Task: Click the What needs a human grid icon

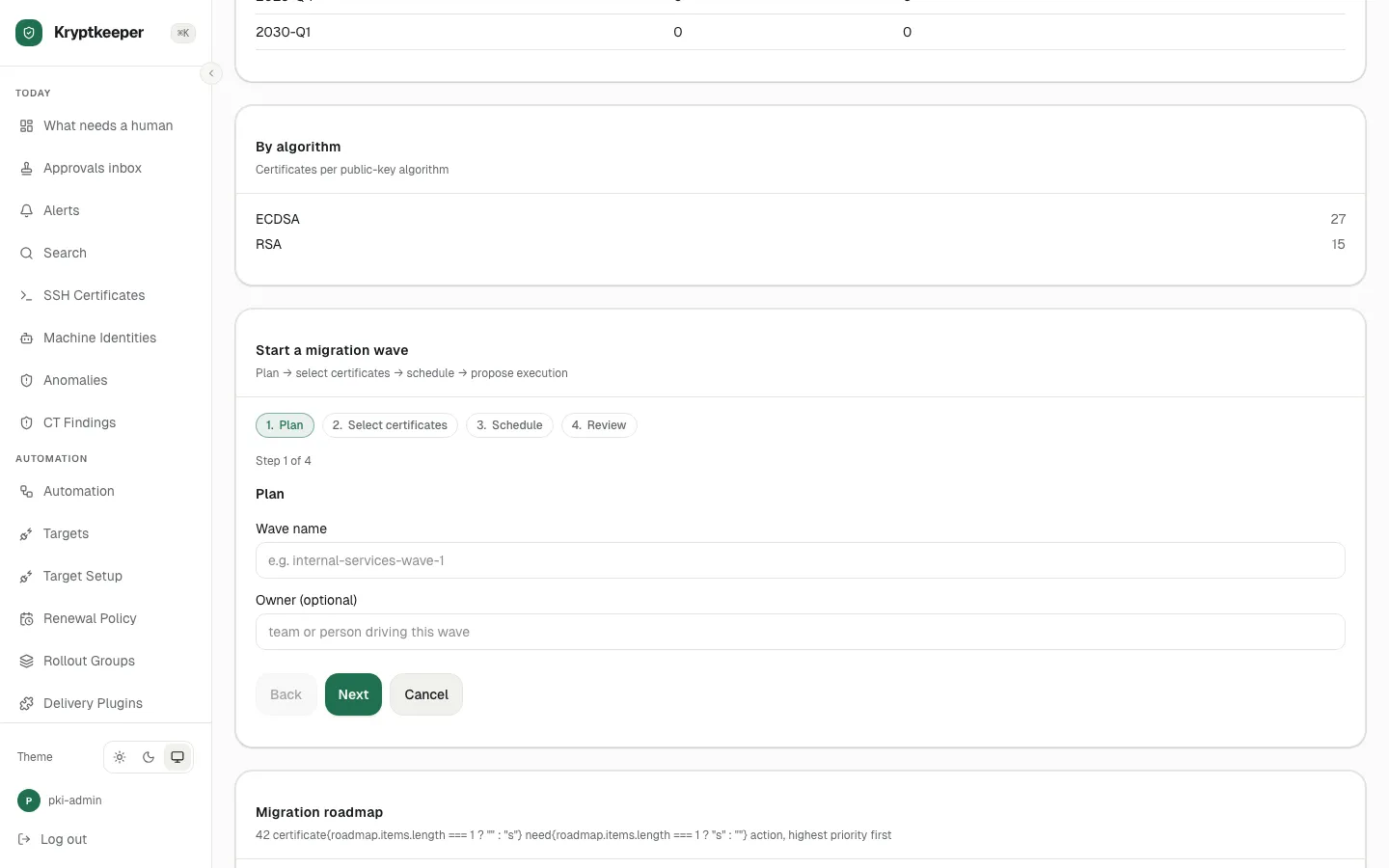Action: (x=27, y=126)
